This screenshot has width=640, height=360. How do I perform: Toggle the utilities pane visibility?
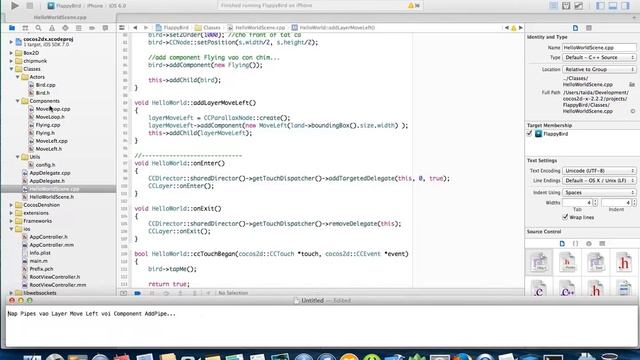click(626, 6)
